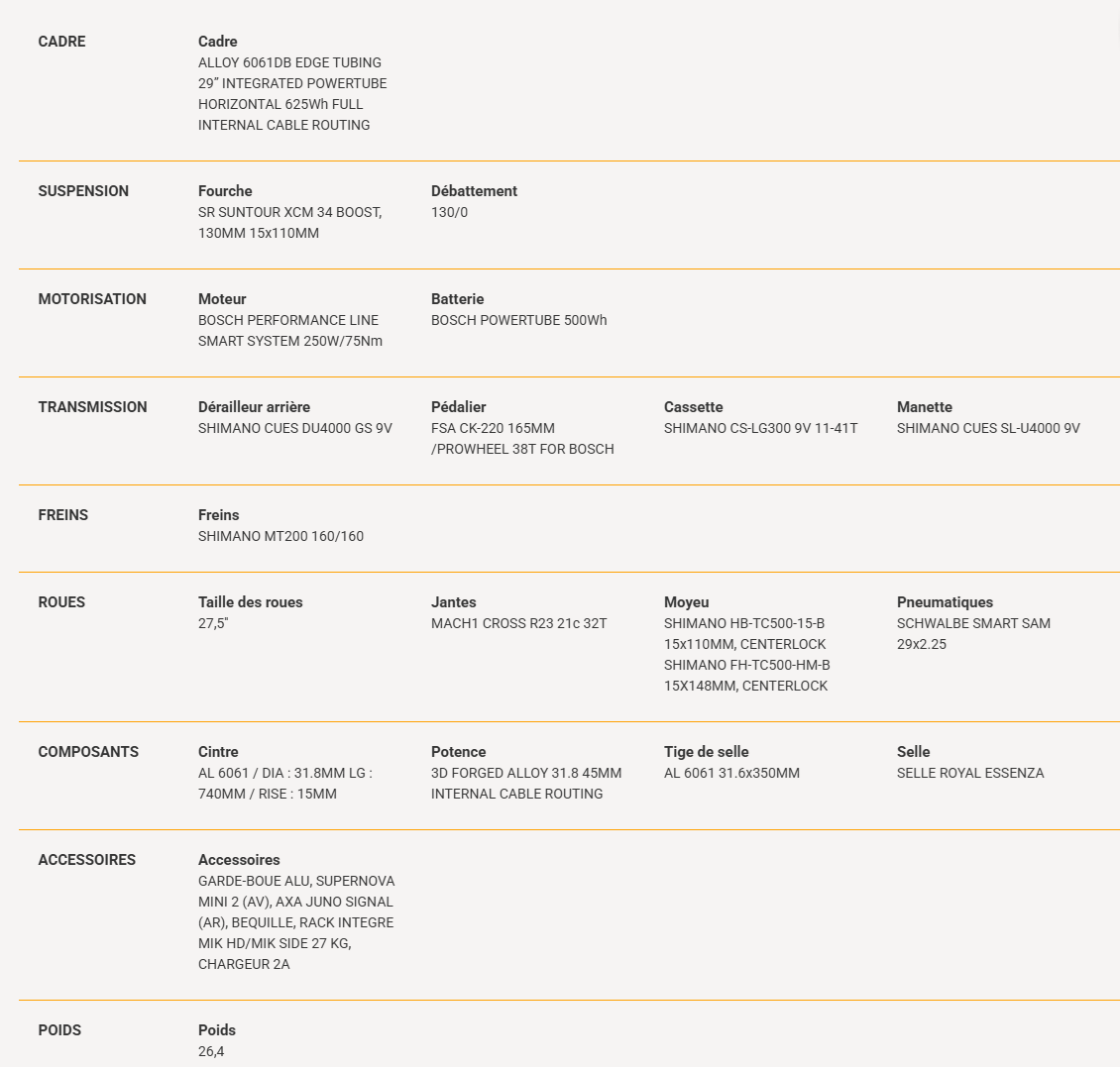Click the CADRE section heading
This screenshot has height=1070, width=1120.
[x=61, y=42]
